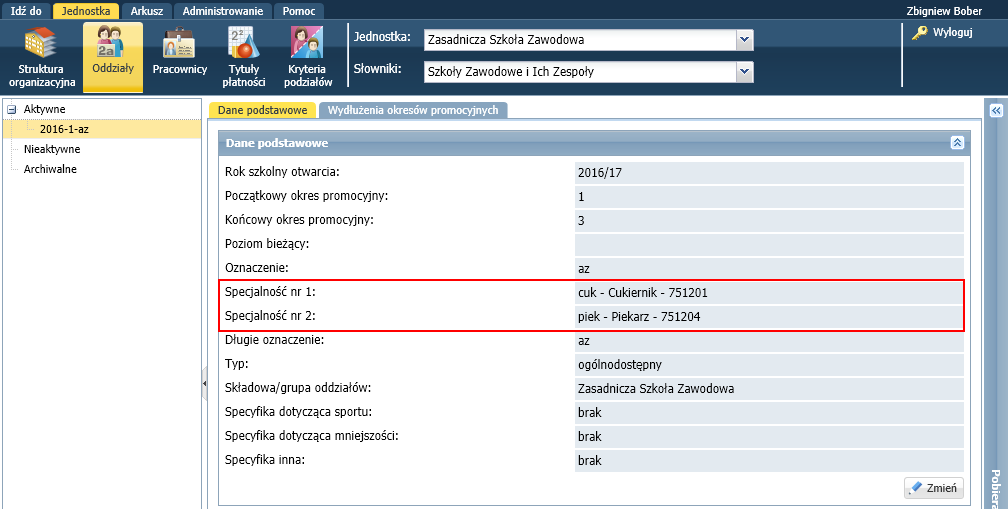Viewport: 1008px width, 509px height.
Task: Open Kryteria podziałów icon
Action: [x=307, y=57]
